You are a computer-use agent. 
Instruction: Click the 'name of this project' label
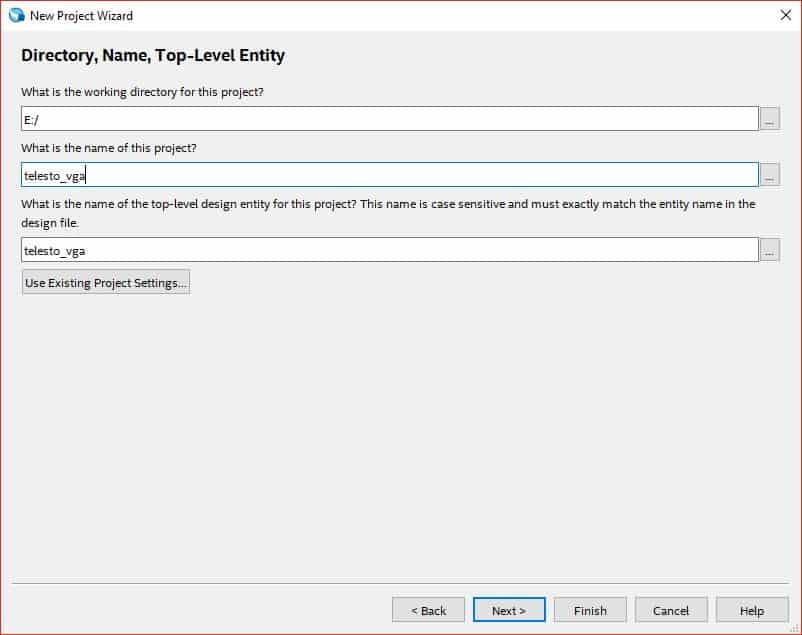(109, 148)
